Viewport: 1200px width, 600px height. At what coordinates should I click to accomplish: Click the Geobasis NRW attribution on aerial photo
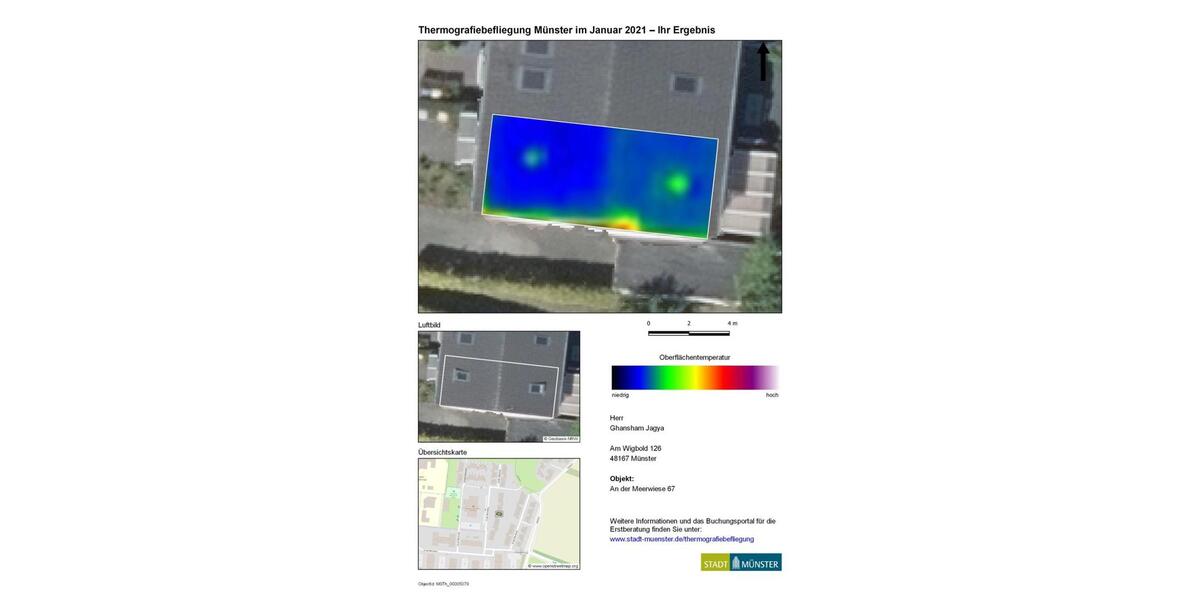tap(561, 438)
